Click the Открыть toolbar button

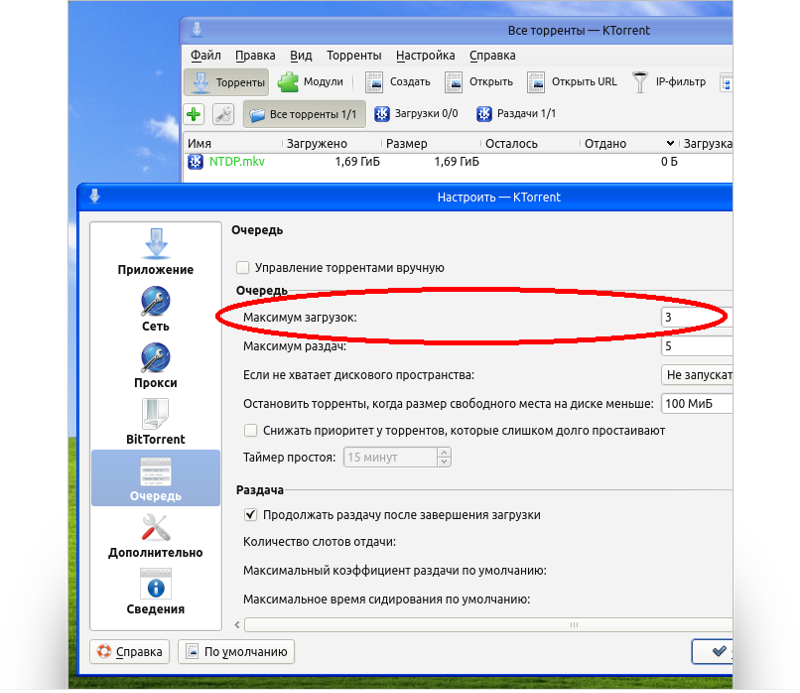479,82
